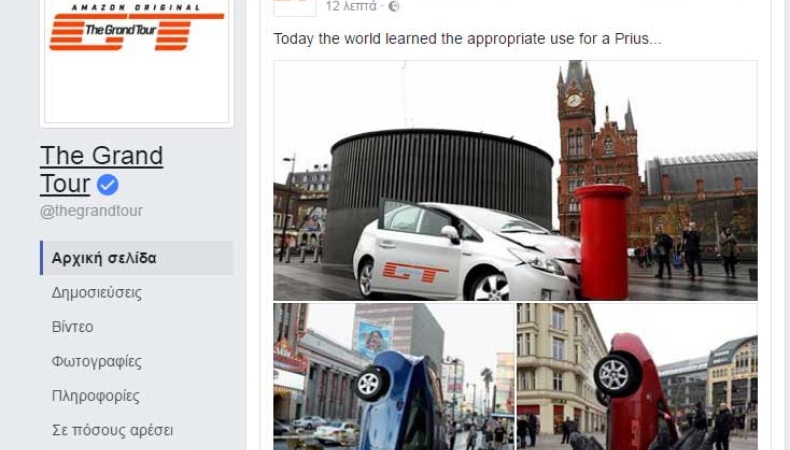Open the blue upended Prius photo
The height and width of the screenshot is (450, 790).
[394, 376]
